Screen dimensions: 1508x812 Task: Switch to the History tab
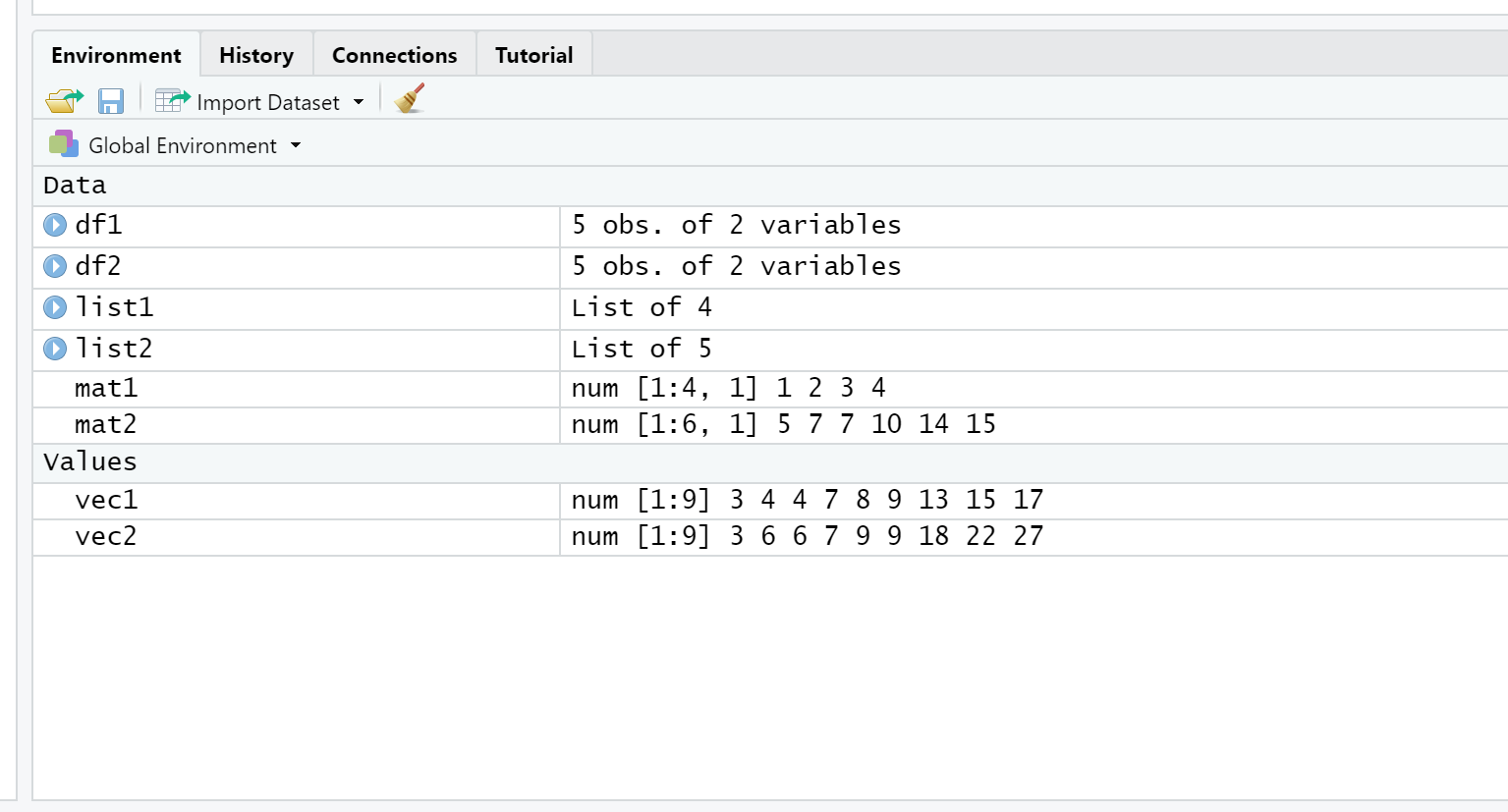pos(256,55)
